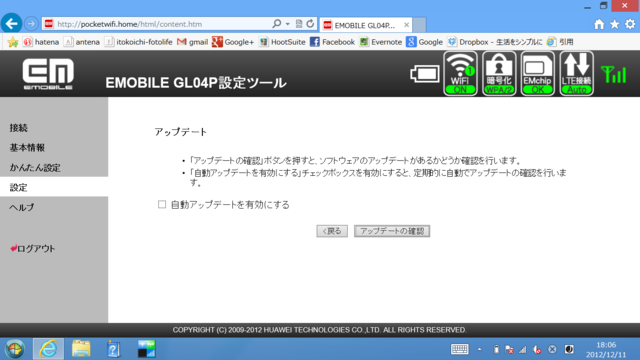The width and height of the screenshot is (640, 360).
Task: Open antena bookmark in favorites bar
Action: (x=82, y=42)
